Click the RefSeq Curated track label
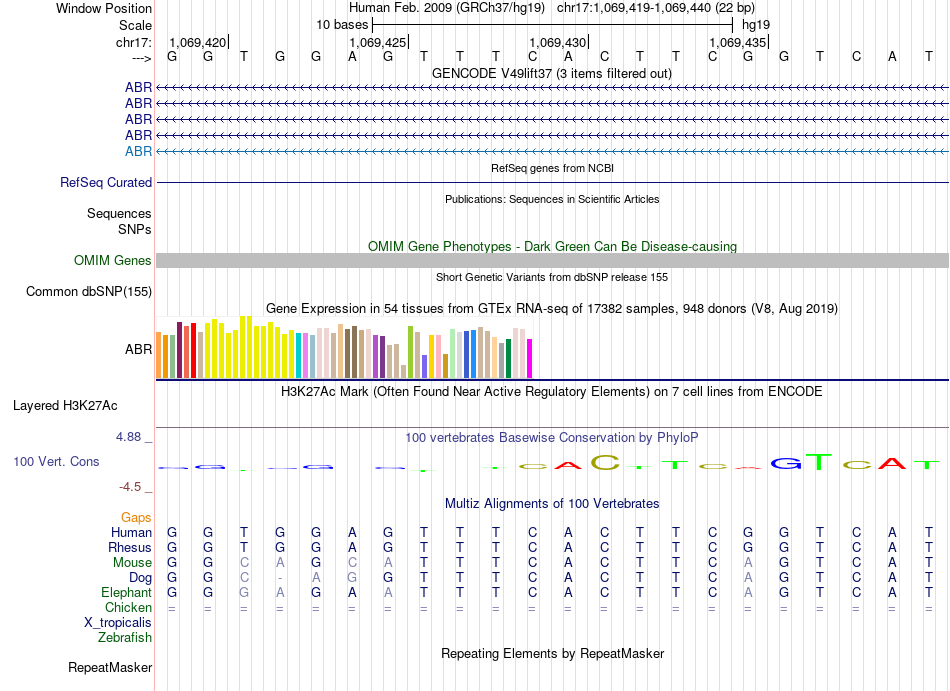950x691 pixels. pyautogui.click(x=106, y=182)
